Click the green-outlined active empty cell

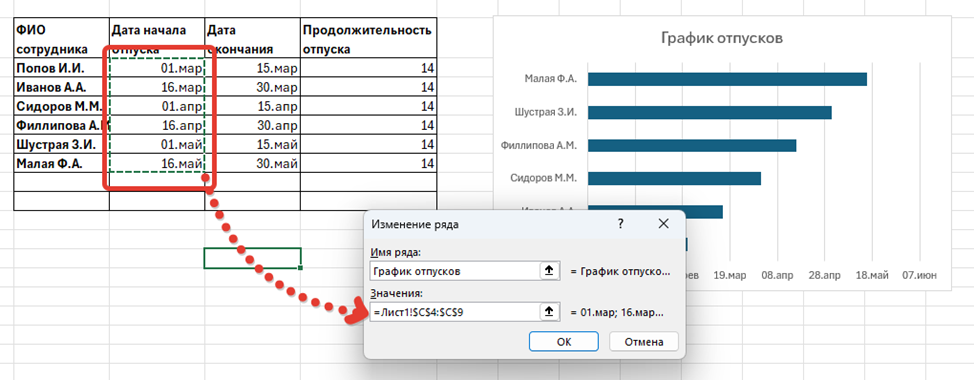252,258
